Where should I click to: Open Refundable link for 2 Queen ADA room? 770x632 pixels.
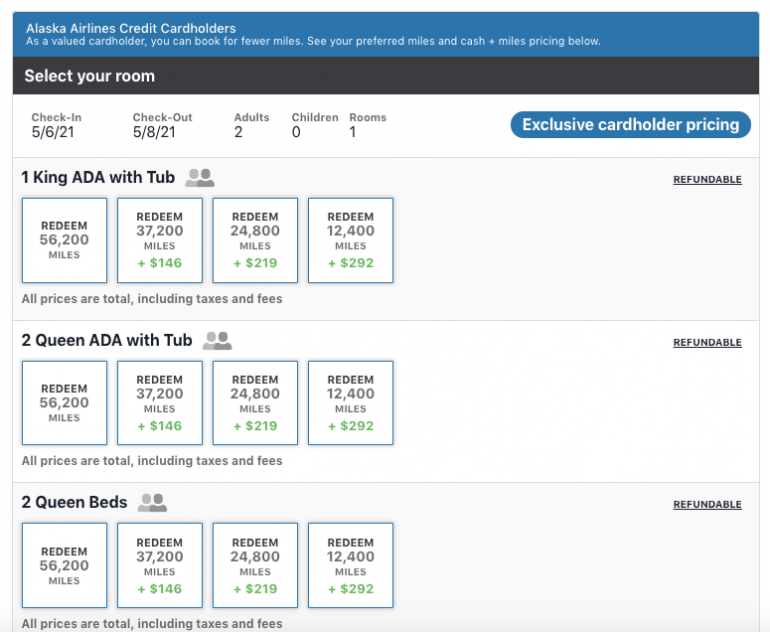click(x=707, y=343)
